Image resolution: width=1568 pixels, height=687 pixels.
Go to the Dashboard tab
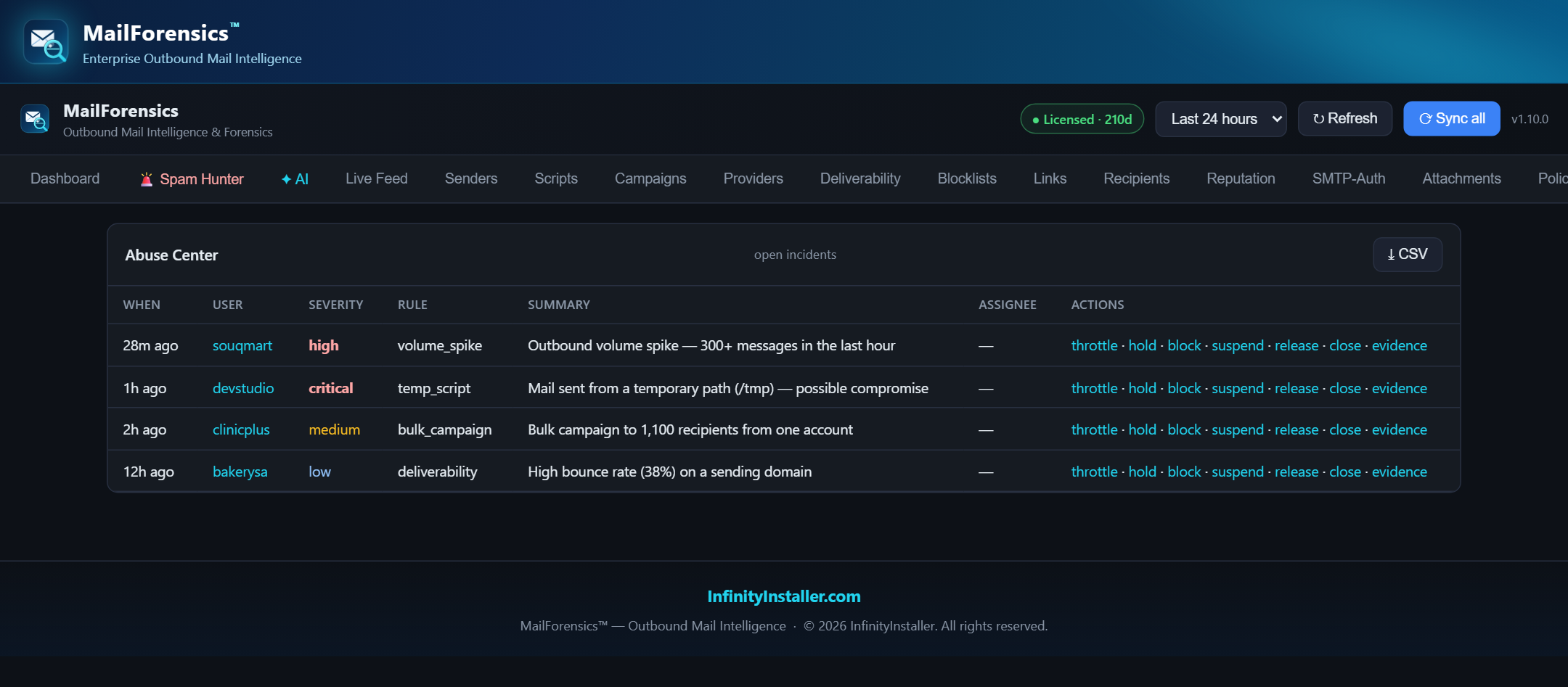[x=65, y=178]
